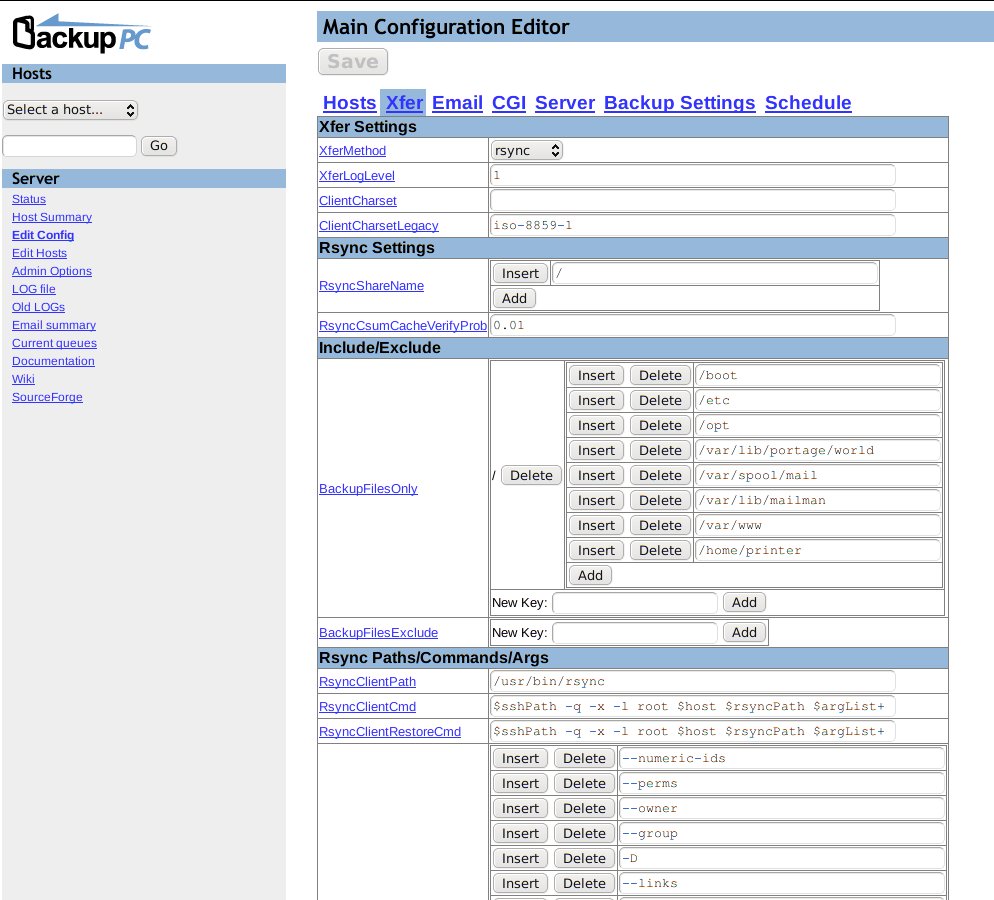Open Host Summary in the sidebar
This screenshot has width=994, height=900.
pyautogui.click(x=52, y=217)
